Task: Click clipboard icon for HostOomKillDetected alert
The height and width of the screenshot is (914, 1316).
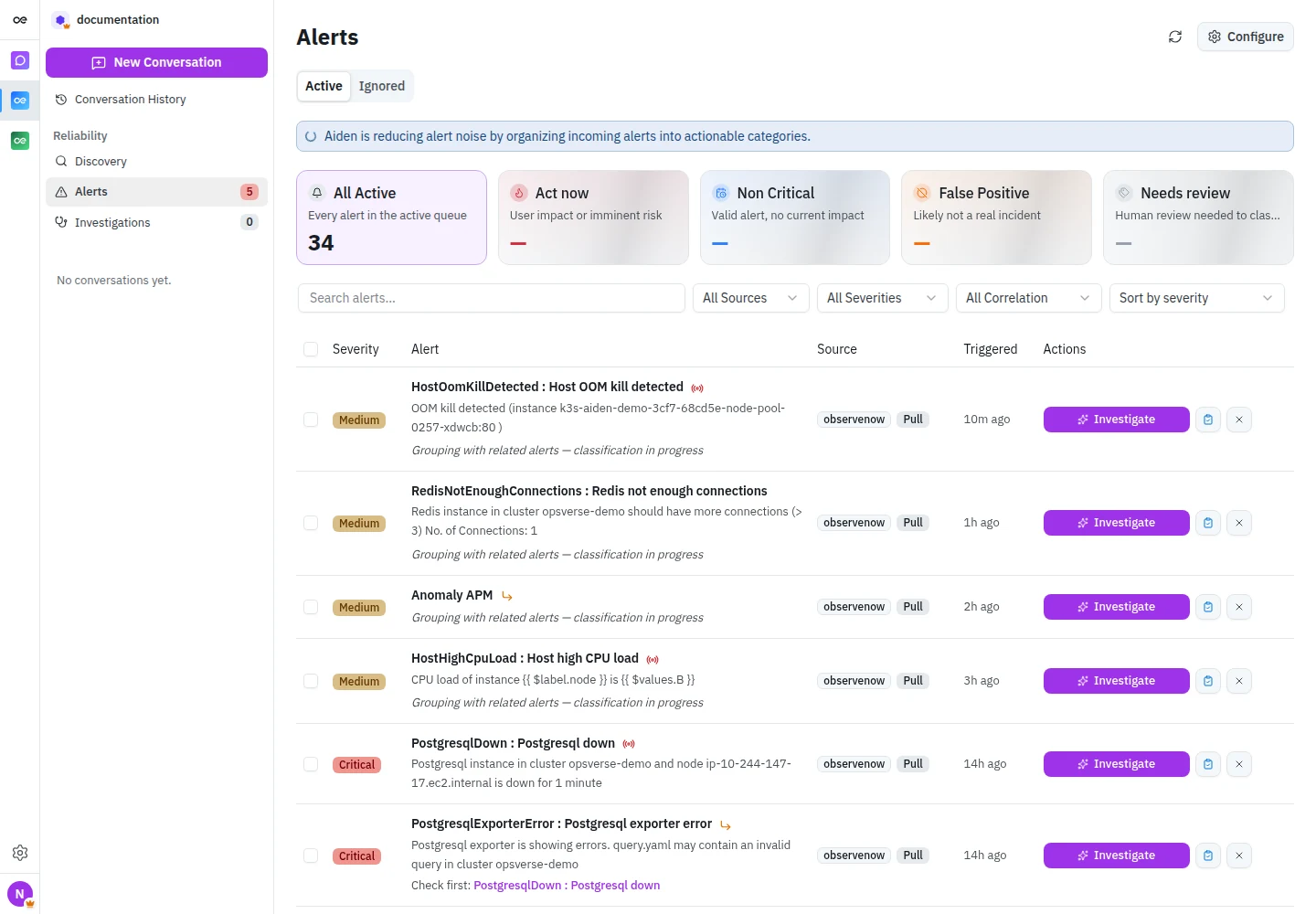Action: (x=1208, y=420)
